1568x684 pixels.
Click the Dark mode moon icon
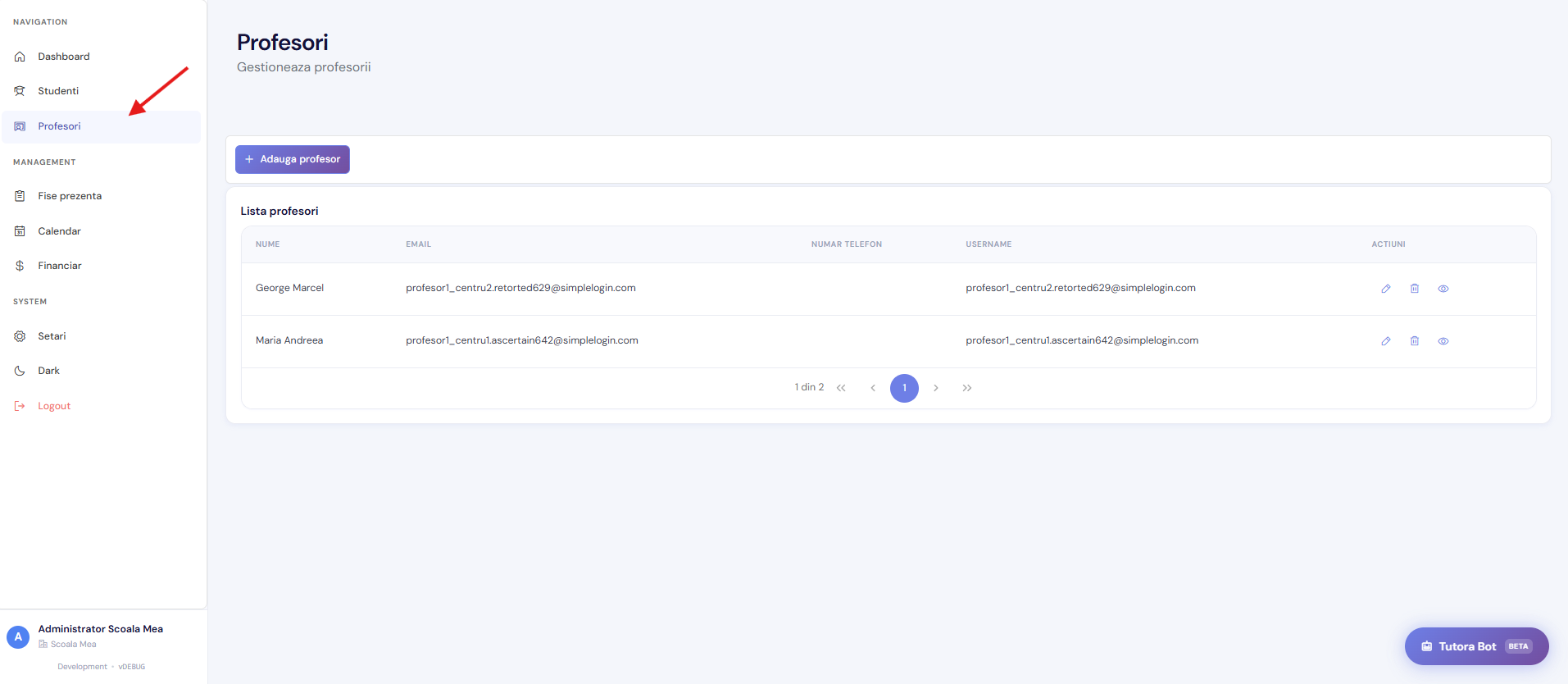point(20,371)
